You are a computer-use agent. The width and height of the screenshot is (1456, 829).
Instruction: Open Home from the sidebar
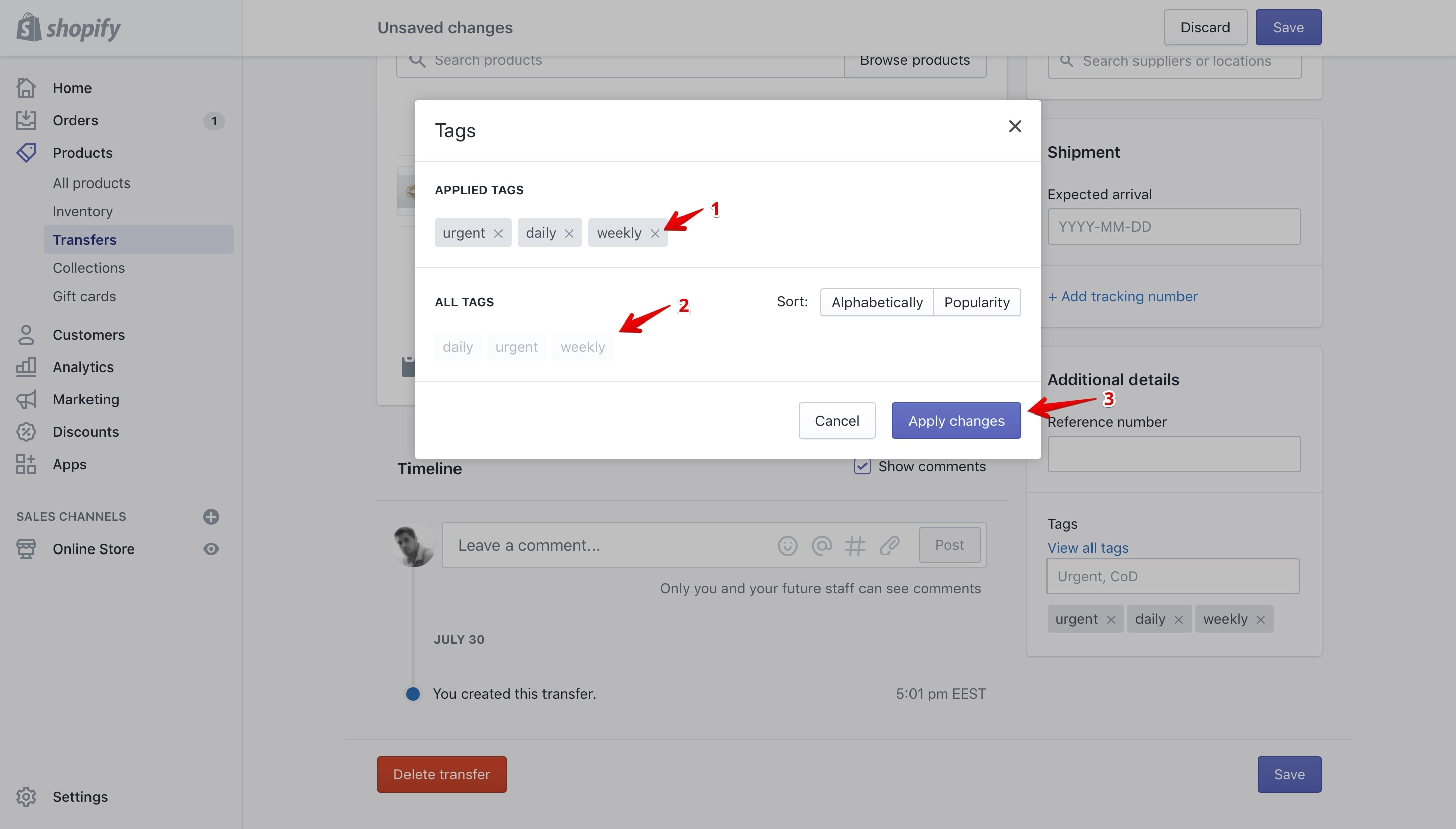(72, 87)
